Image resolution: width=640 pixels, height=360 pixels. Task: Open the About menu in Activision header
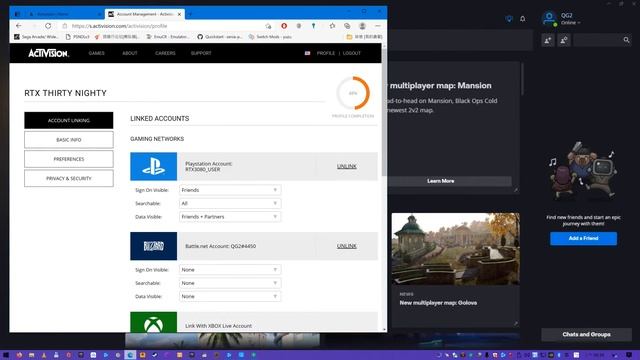click(x=130, y=53)
